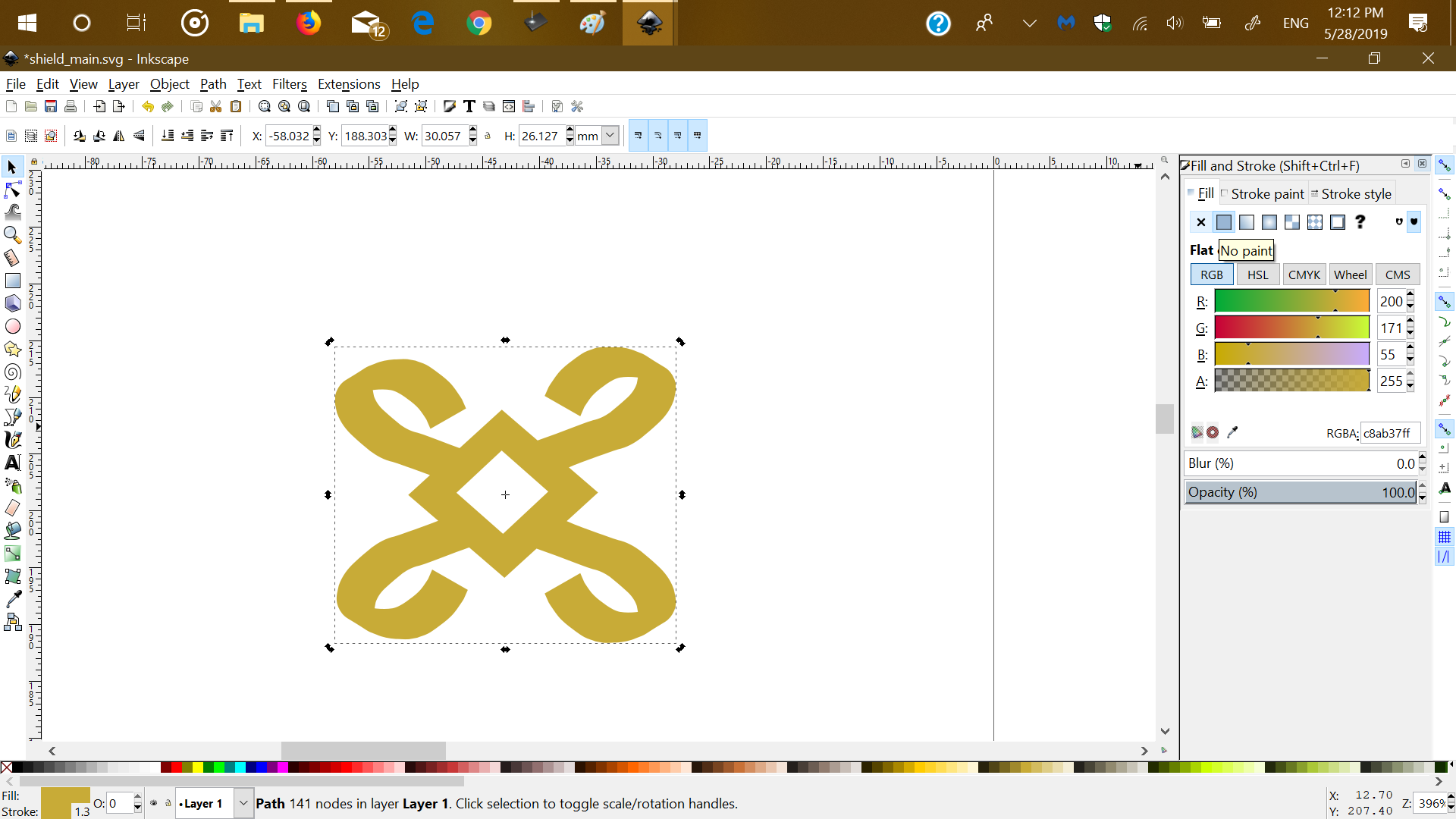The width and height of the screenshot is (1456, 819).
Task: Toggle the width/height ratio lock
Action: tap(488, 136)
